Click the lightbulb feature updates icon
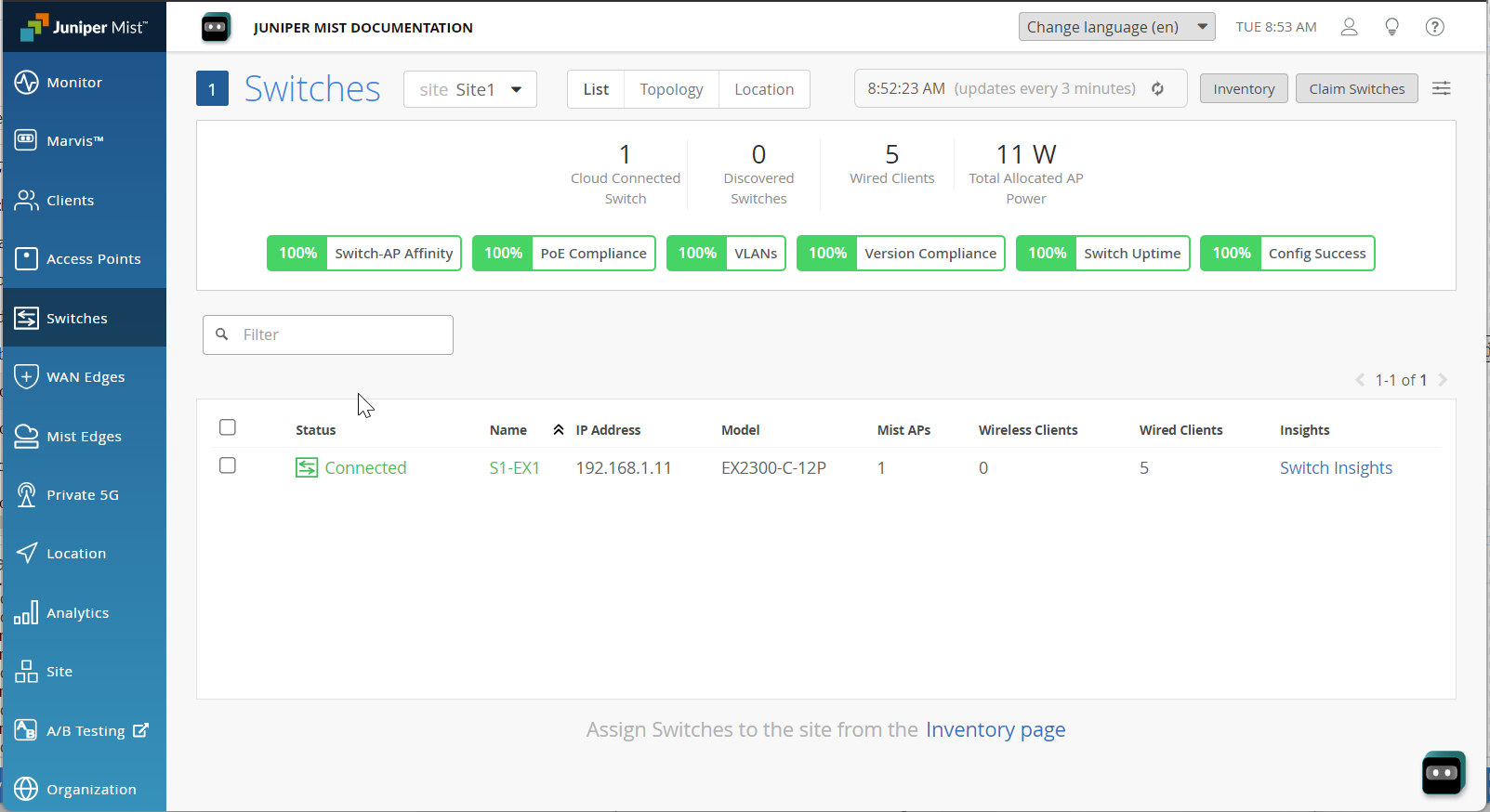This screenshot has height=812, width=1490. pos(1391,27)
